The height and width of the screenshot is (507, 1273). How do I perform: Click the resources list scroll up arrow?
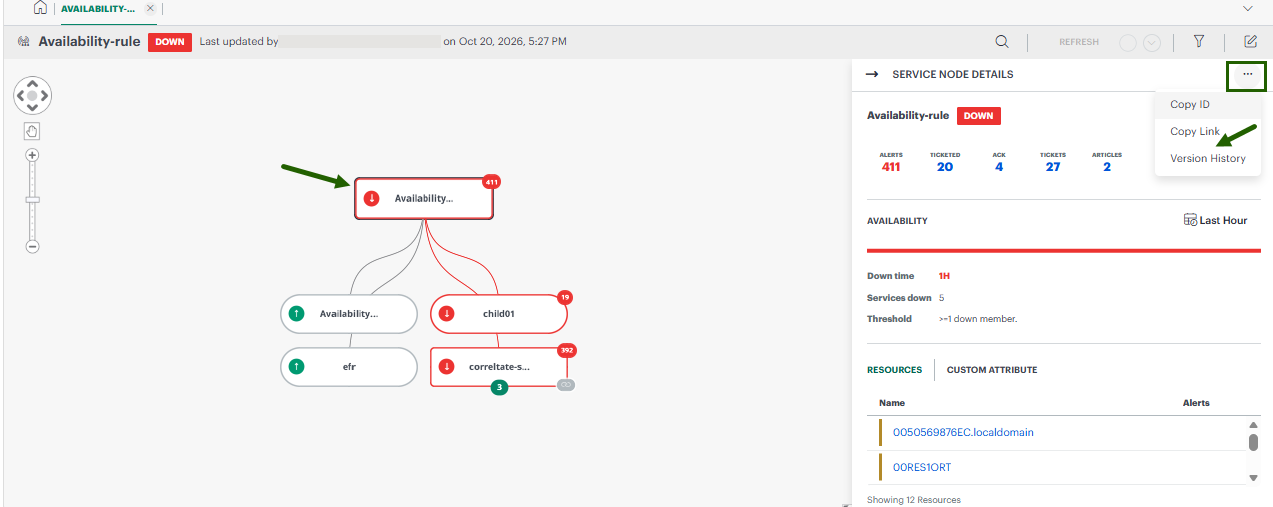(x=1253, y=425)
